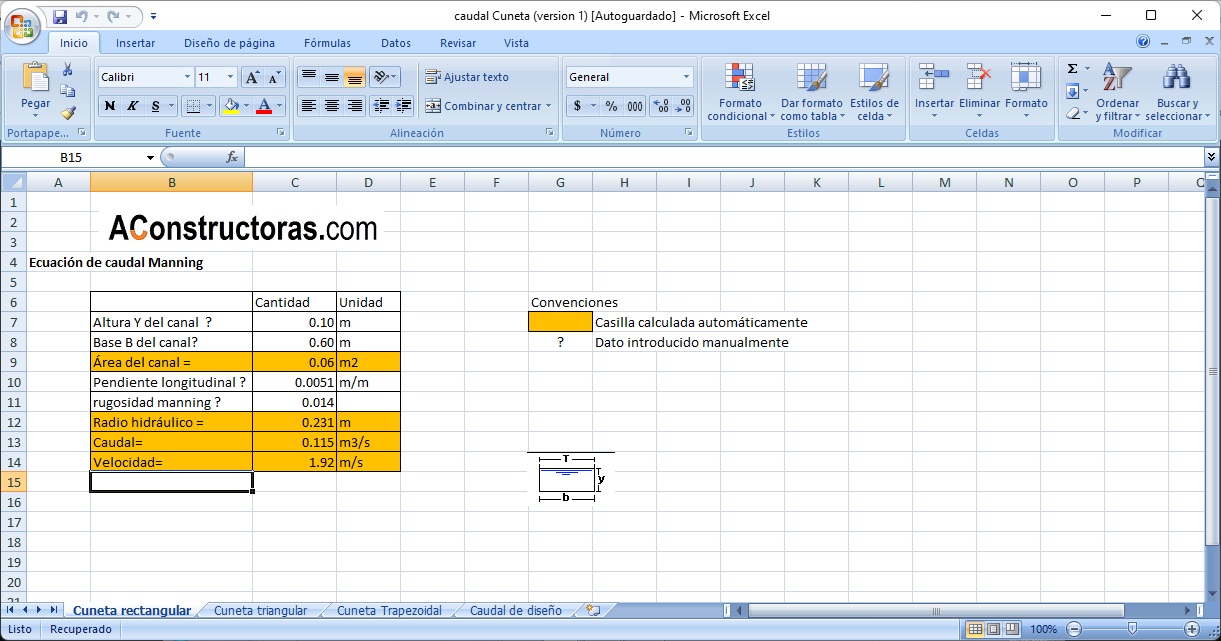The width and height of the screenshot is (1221, 641).
Task: Activate the Format Painter brush
Action: point(68,113)
